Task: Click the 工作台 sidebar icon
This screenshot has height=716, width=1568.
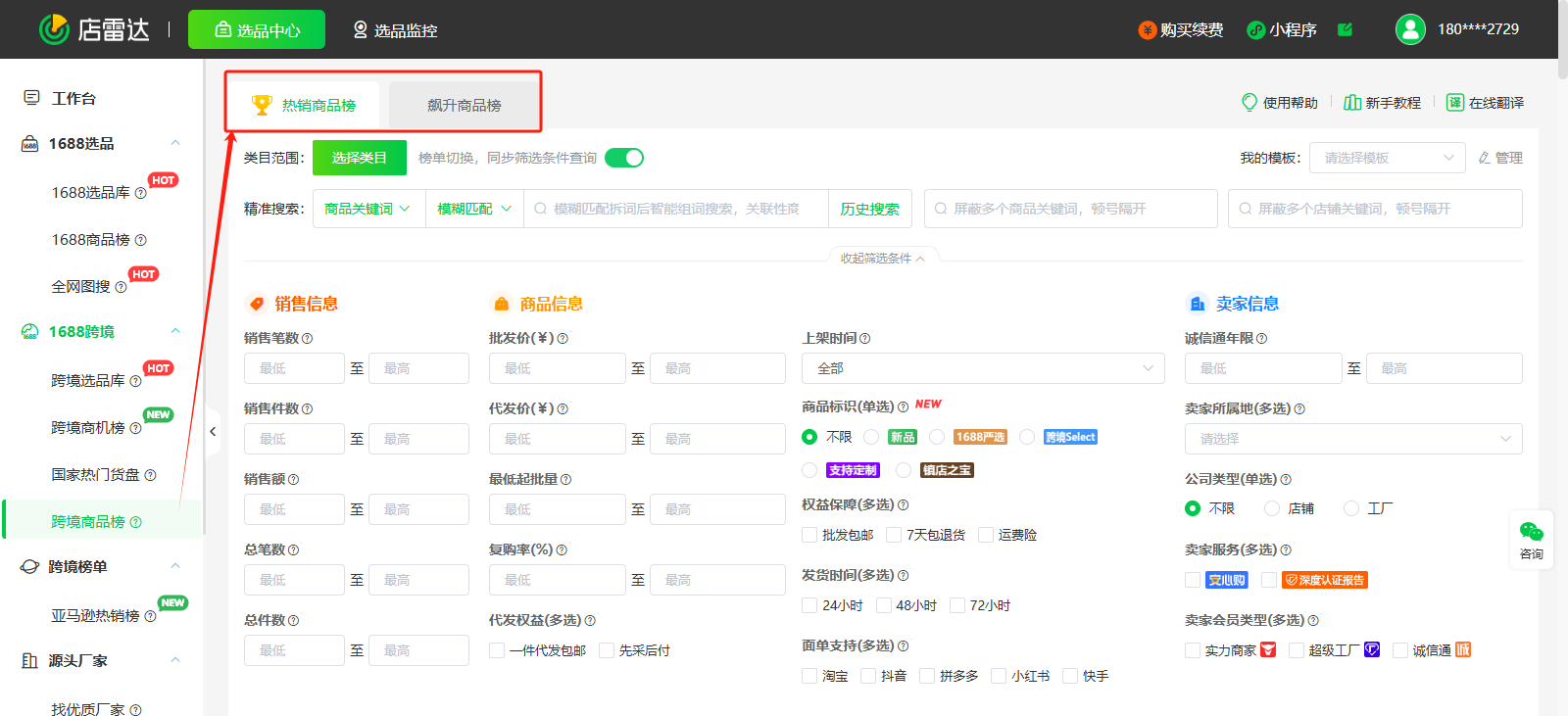Action: (31, 98)
